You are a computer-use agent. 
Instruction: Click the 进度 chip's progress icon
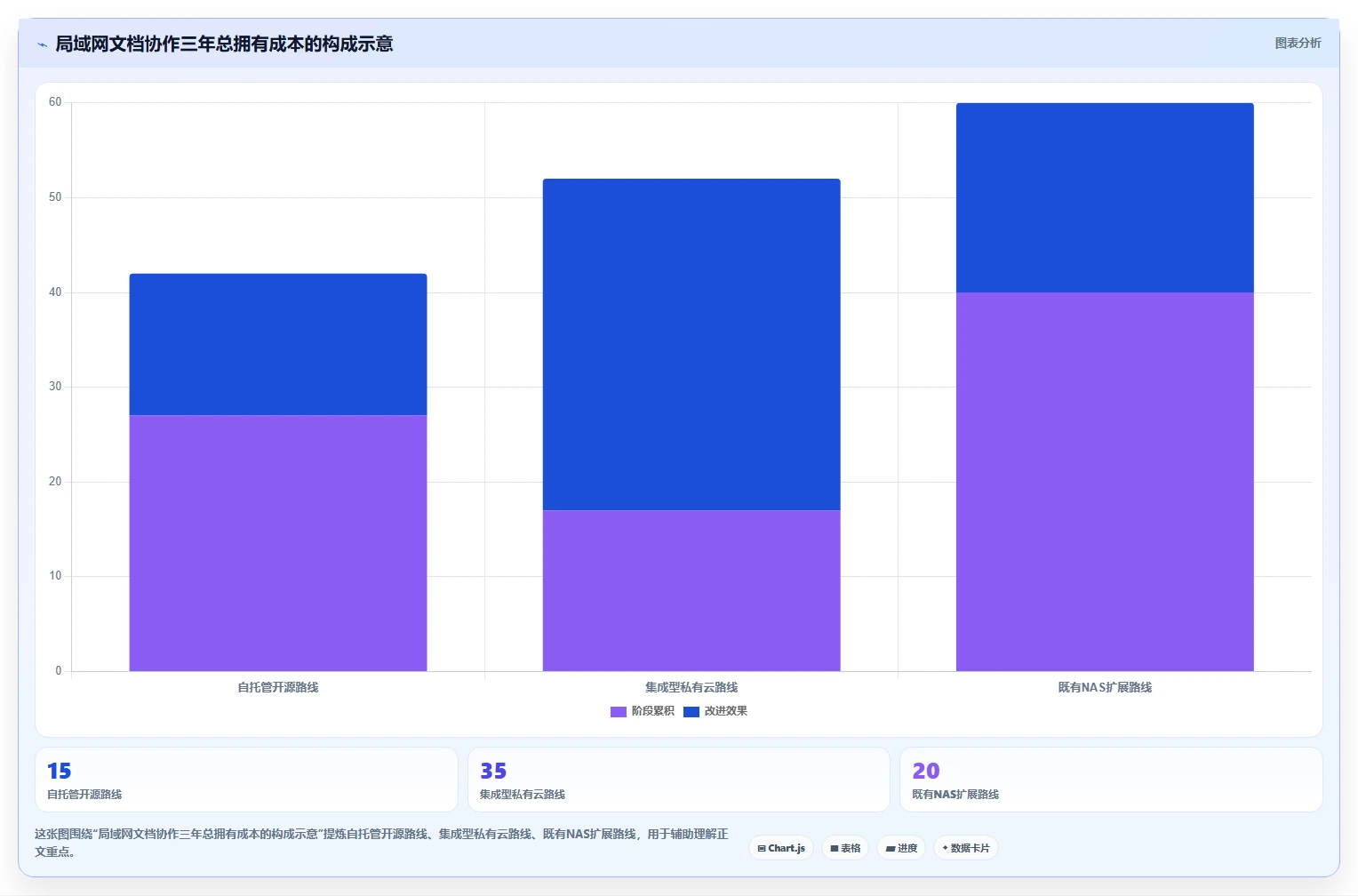click(x=891, y=849)
